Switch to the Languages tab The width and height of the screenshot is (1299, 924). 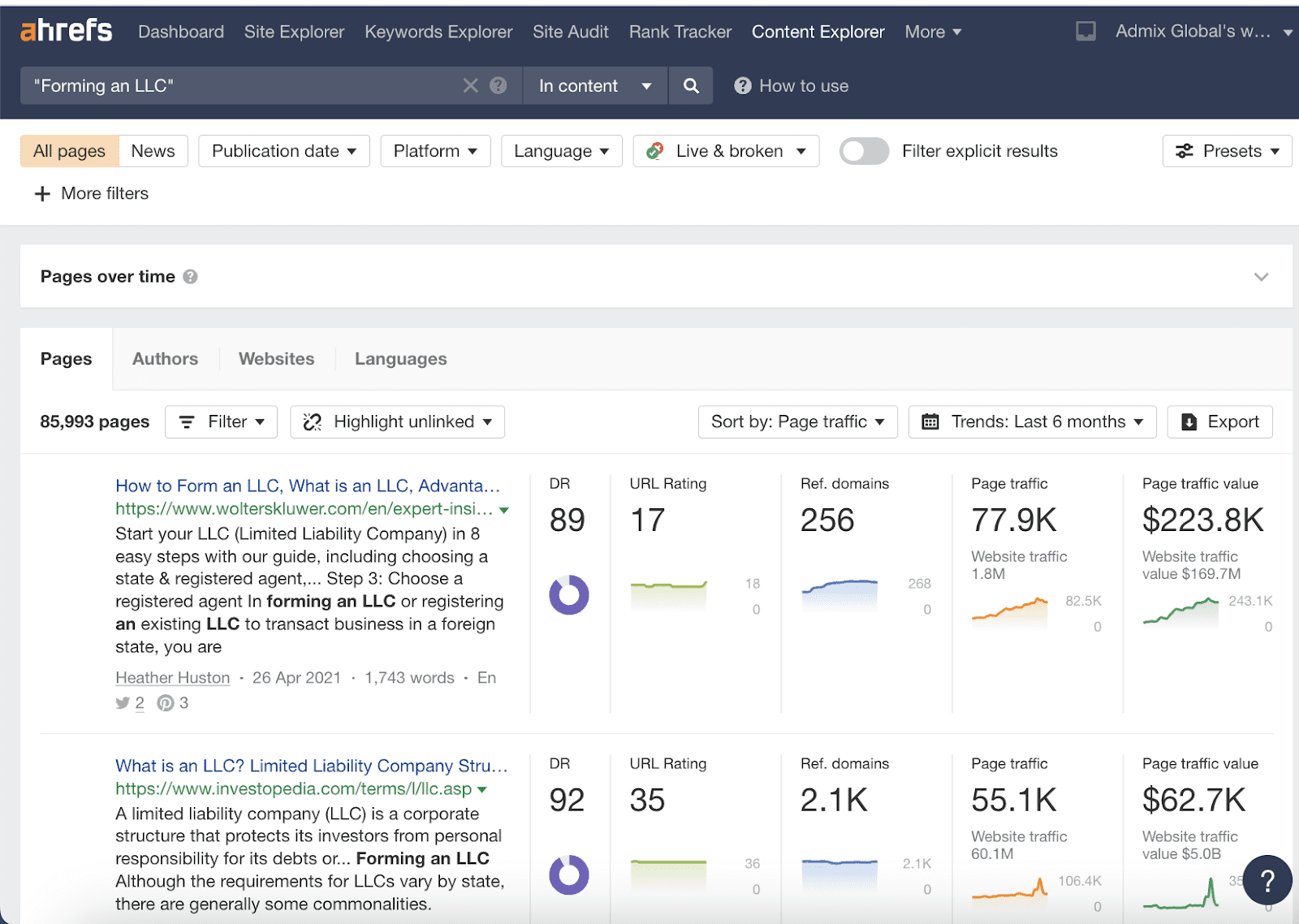[401, 359]
